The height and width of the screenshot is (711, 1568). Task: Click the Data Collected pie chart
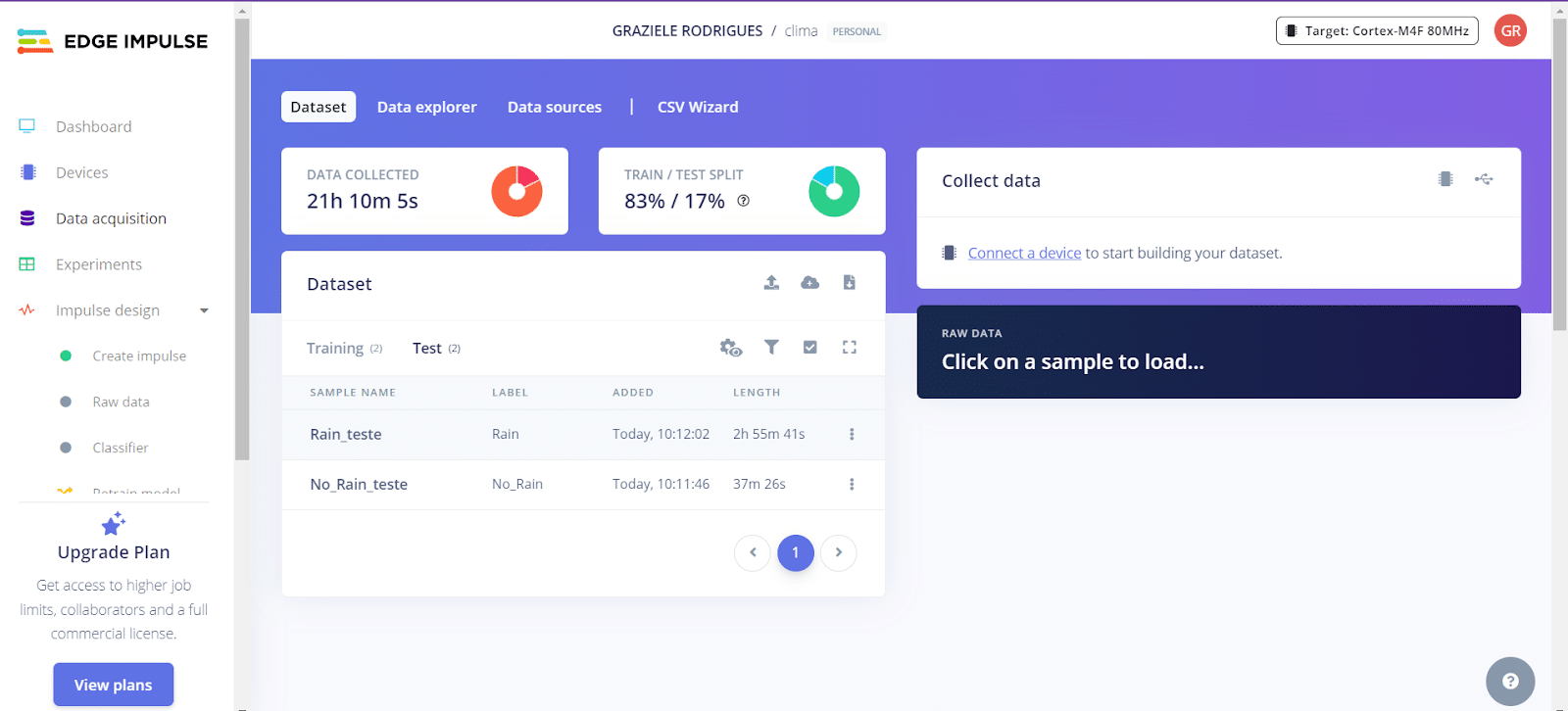[x=516, y=191]
